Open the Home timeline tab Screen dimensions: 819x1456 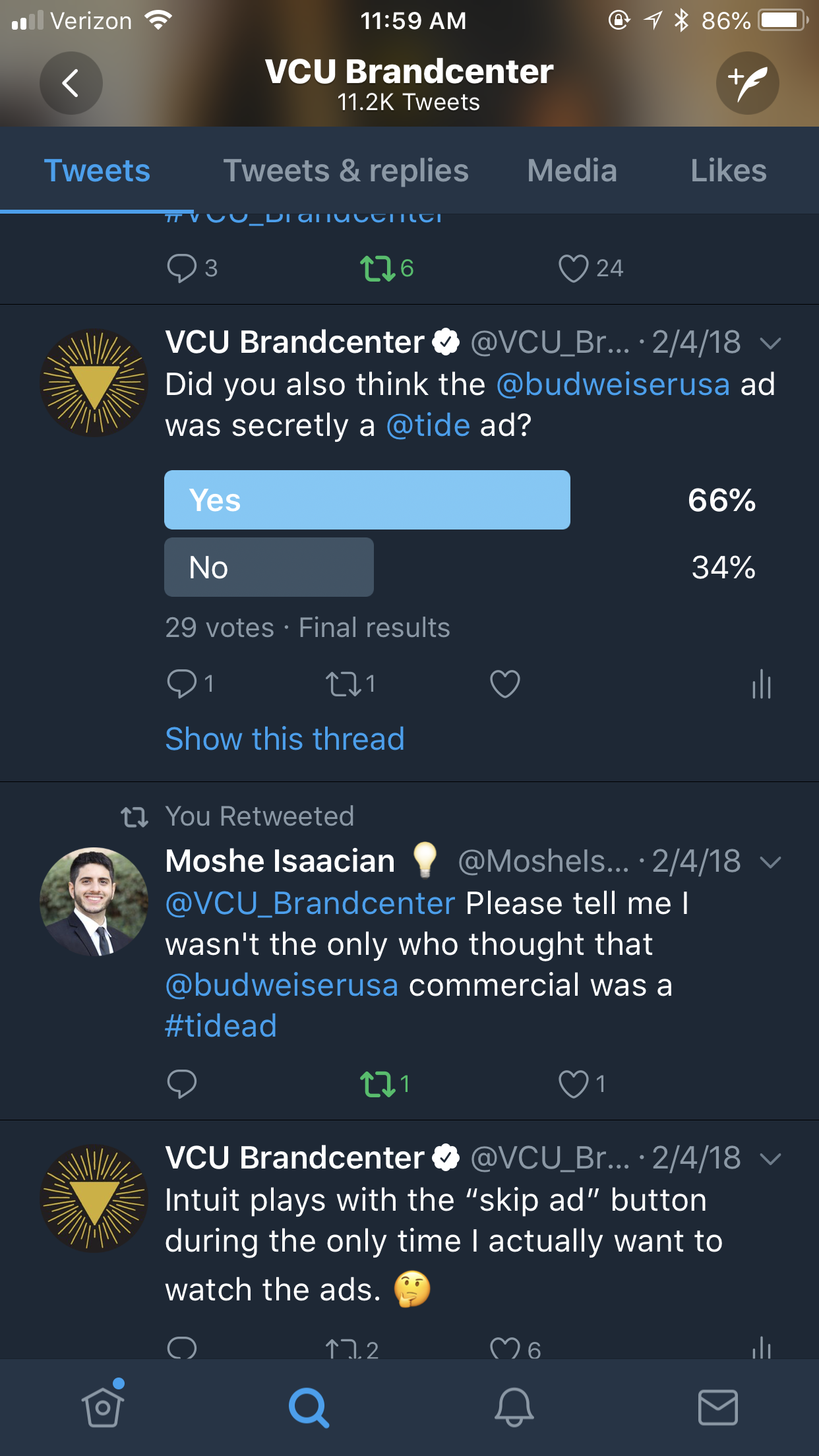pyautogui.click(x=103, y=1407)
